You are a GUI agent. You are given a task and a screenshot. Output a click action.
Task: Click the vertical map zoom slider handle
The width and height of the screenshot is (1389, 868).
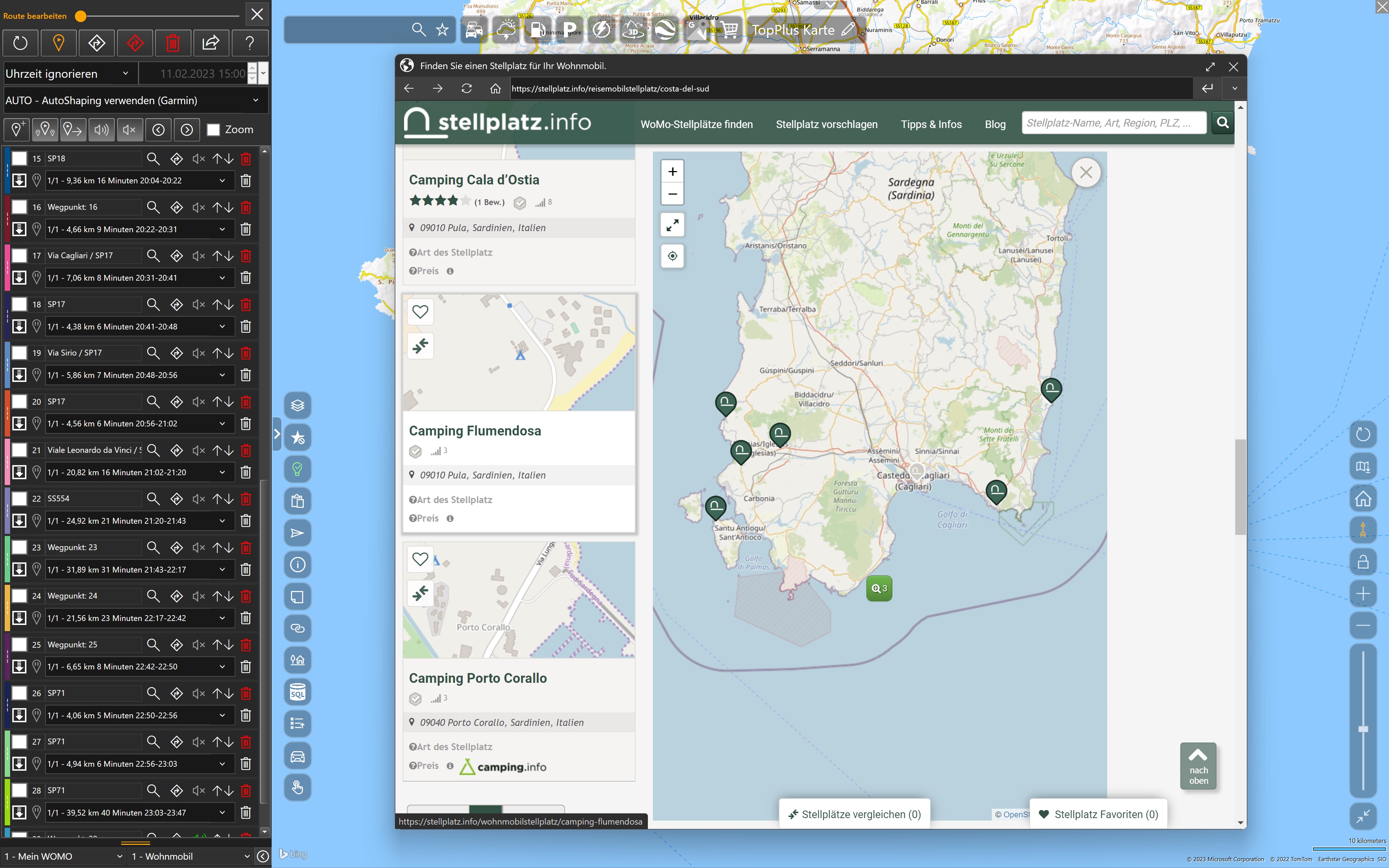pos(1363,729)
